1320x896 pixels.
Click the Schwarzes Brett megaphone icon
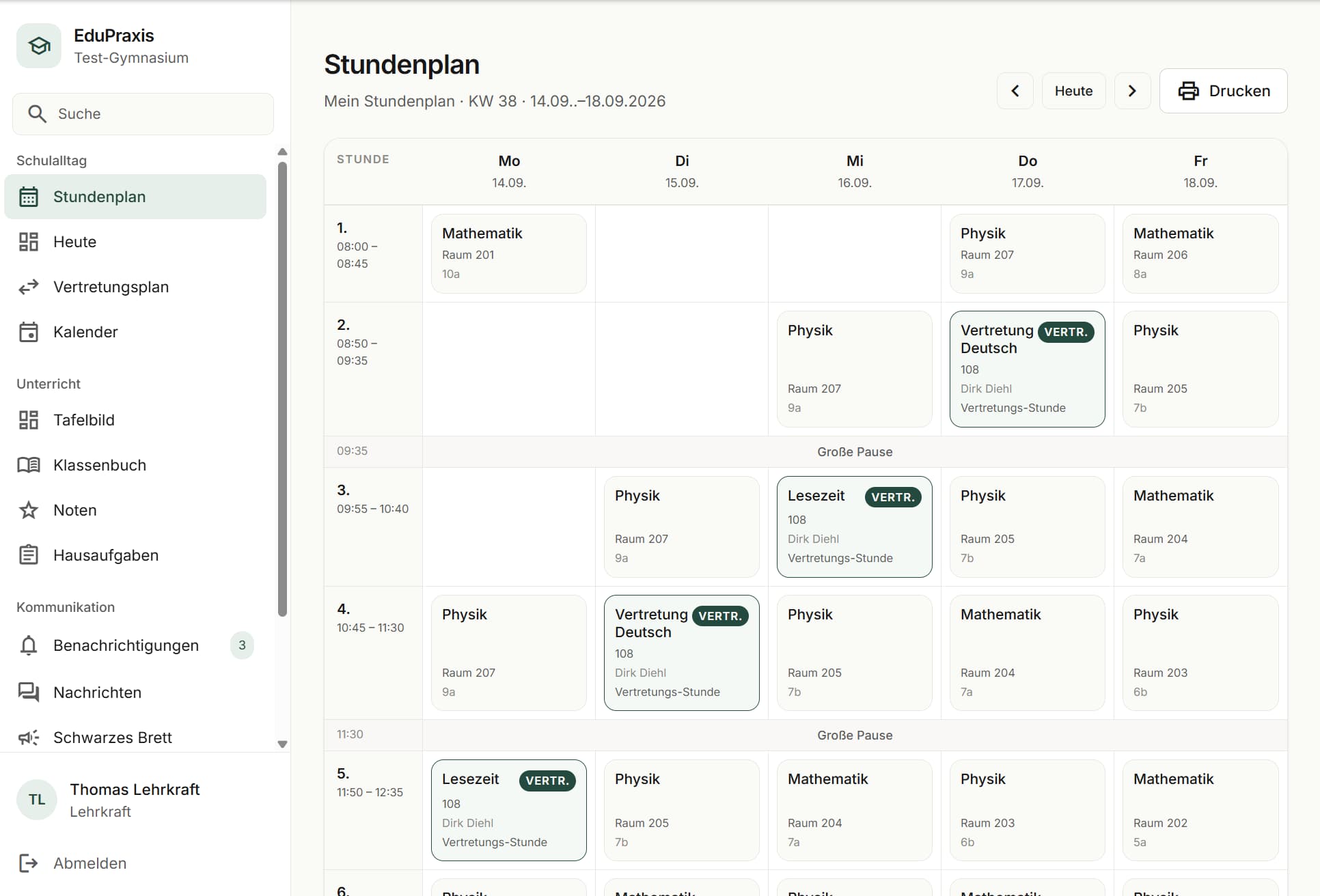tap(29, 738)
